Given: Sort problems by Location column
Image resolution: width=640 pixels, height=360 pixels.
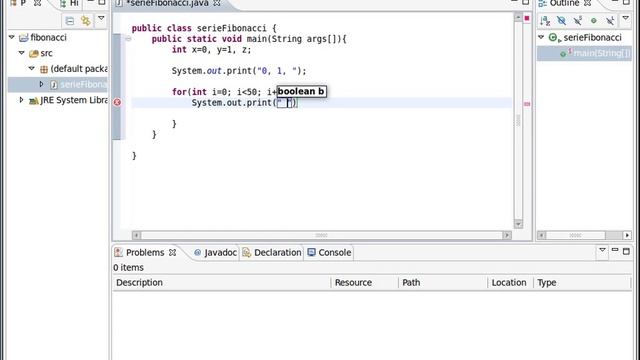Looking at the screenshot, I should tap(510, 282).
